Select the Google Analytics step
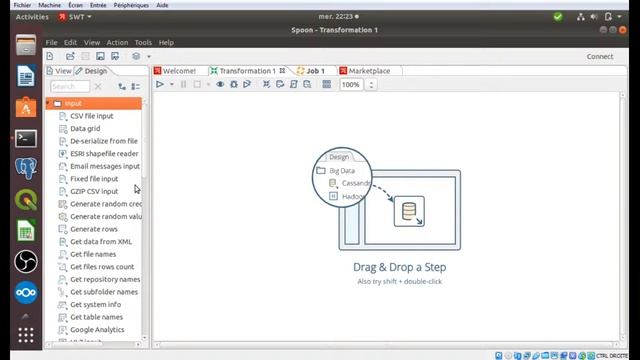The image size is (640, 360). pyautogui.click(x=97, y=330)
